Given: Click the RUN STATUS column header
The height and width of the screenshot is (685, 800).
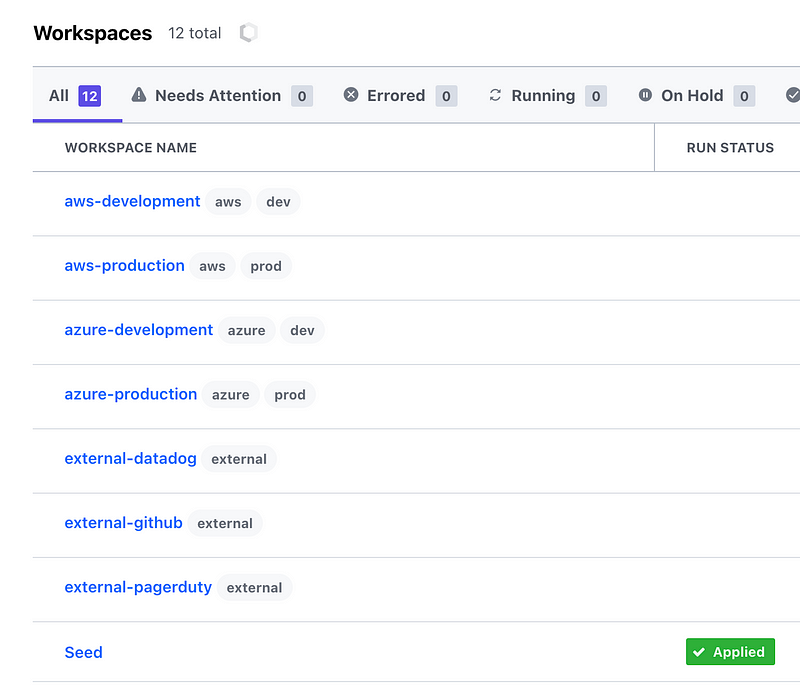Looking at the screenshot, I should 730,148.
